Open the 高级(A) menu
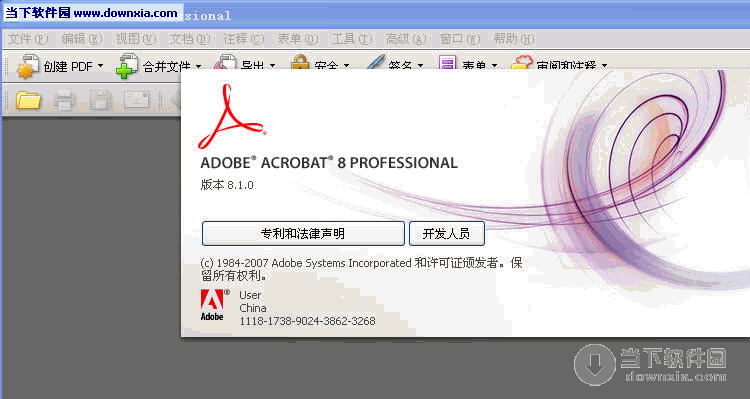 pyautogui.click(x=406, y=39)
